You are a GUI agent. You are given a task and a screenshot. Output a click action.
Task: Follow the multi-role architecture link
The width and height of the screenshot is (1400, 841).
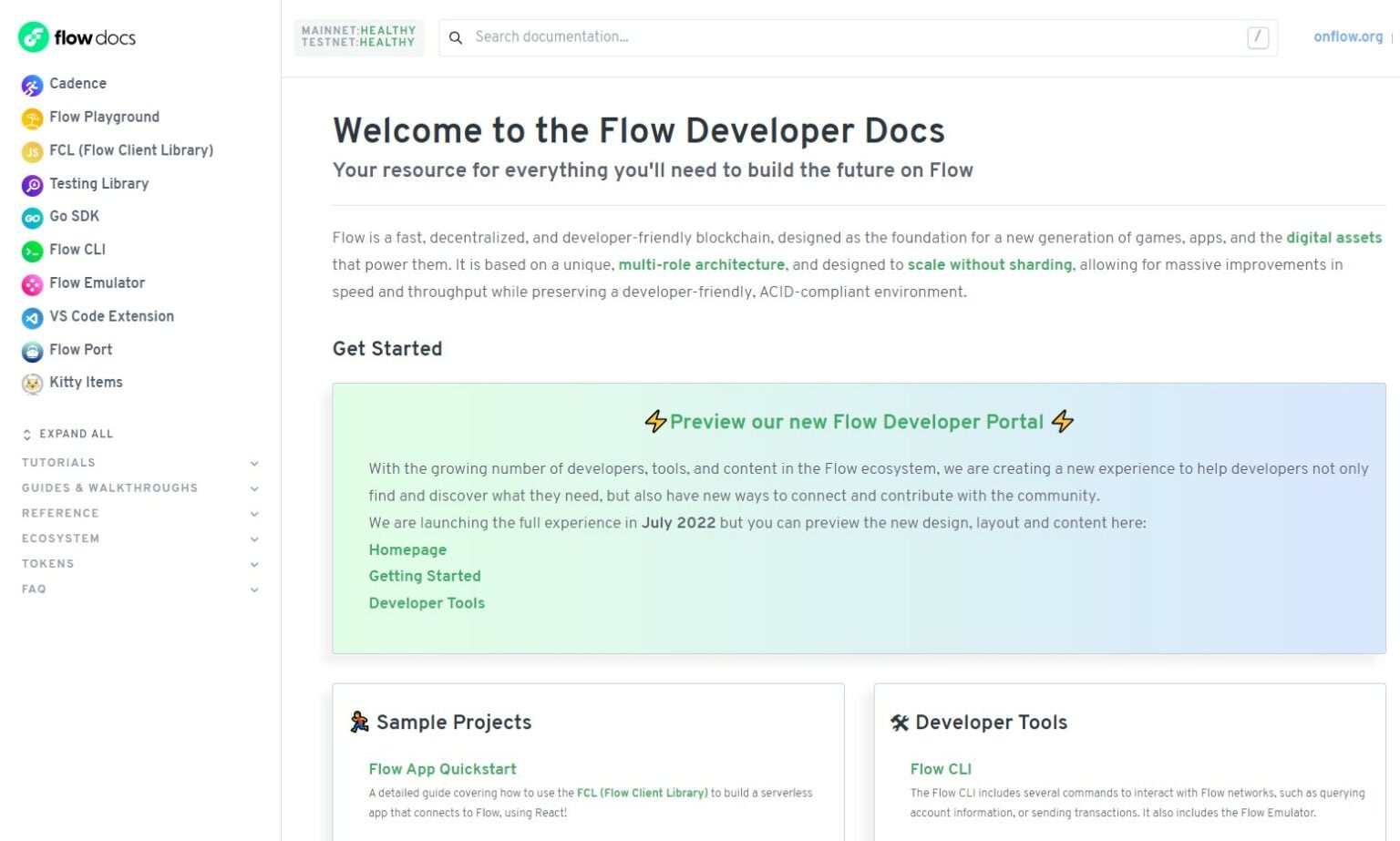point(701,265)
